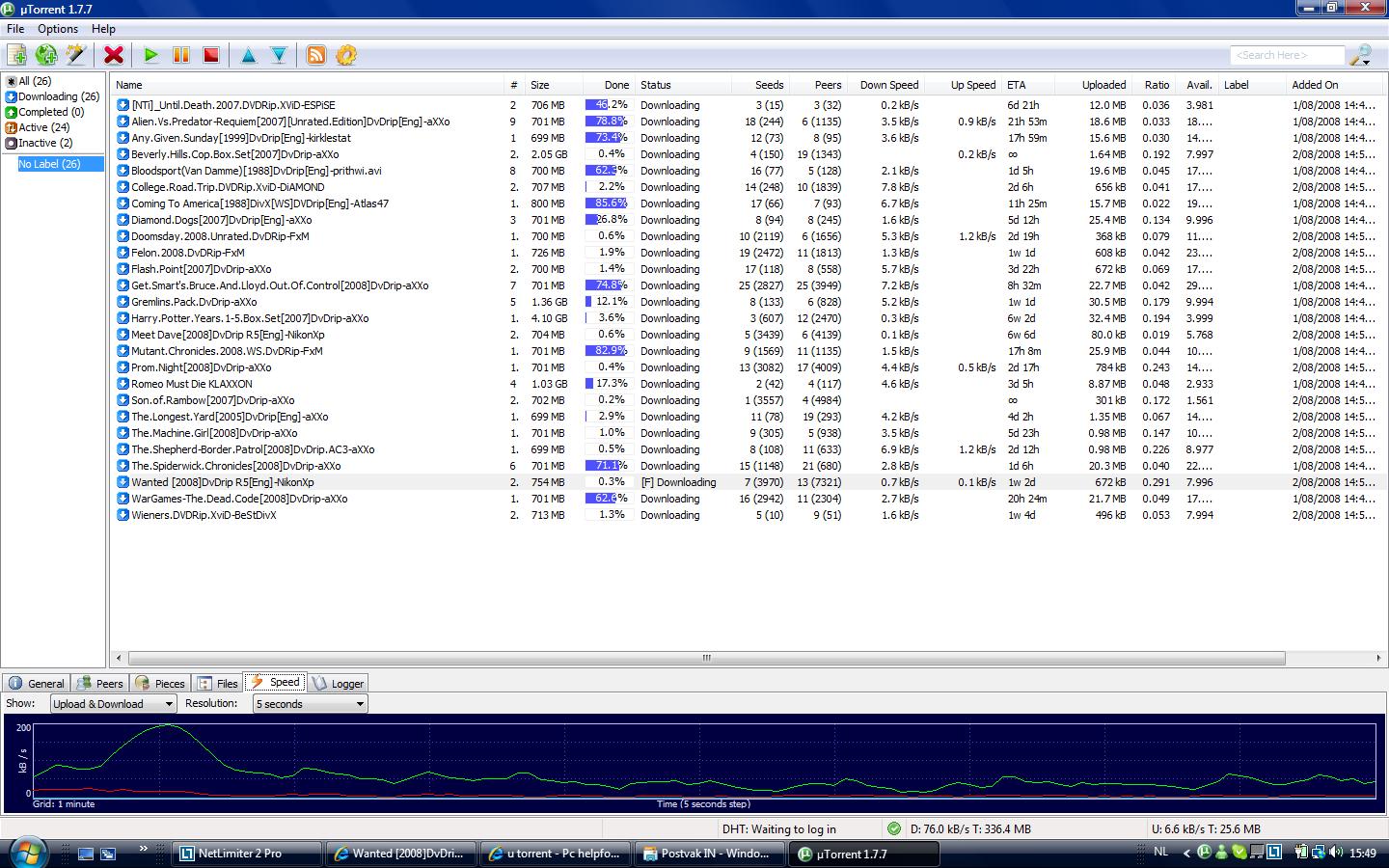Click scroll-right arrow of torrent list
1389x868 pixels.
pos(1378,658)
